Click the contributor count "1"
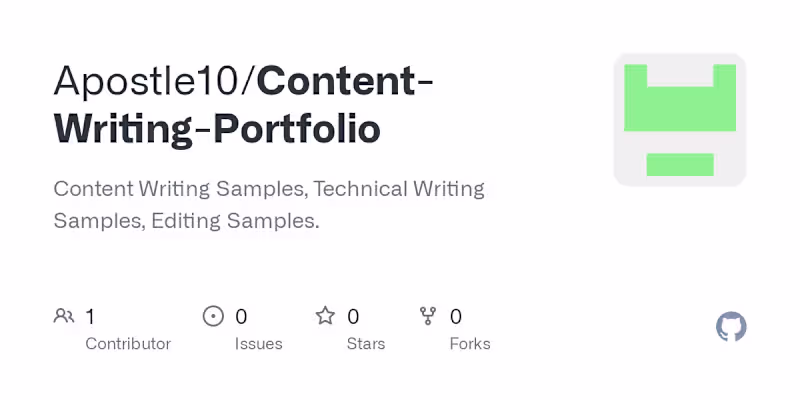800x400 pixels. [90, 317]
